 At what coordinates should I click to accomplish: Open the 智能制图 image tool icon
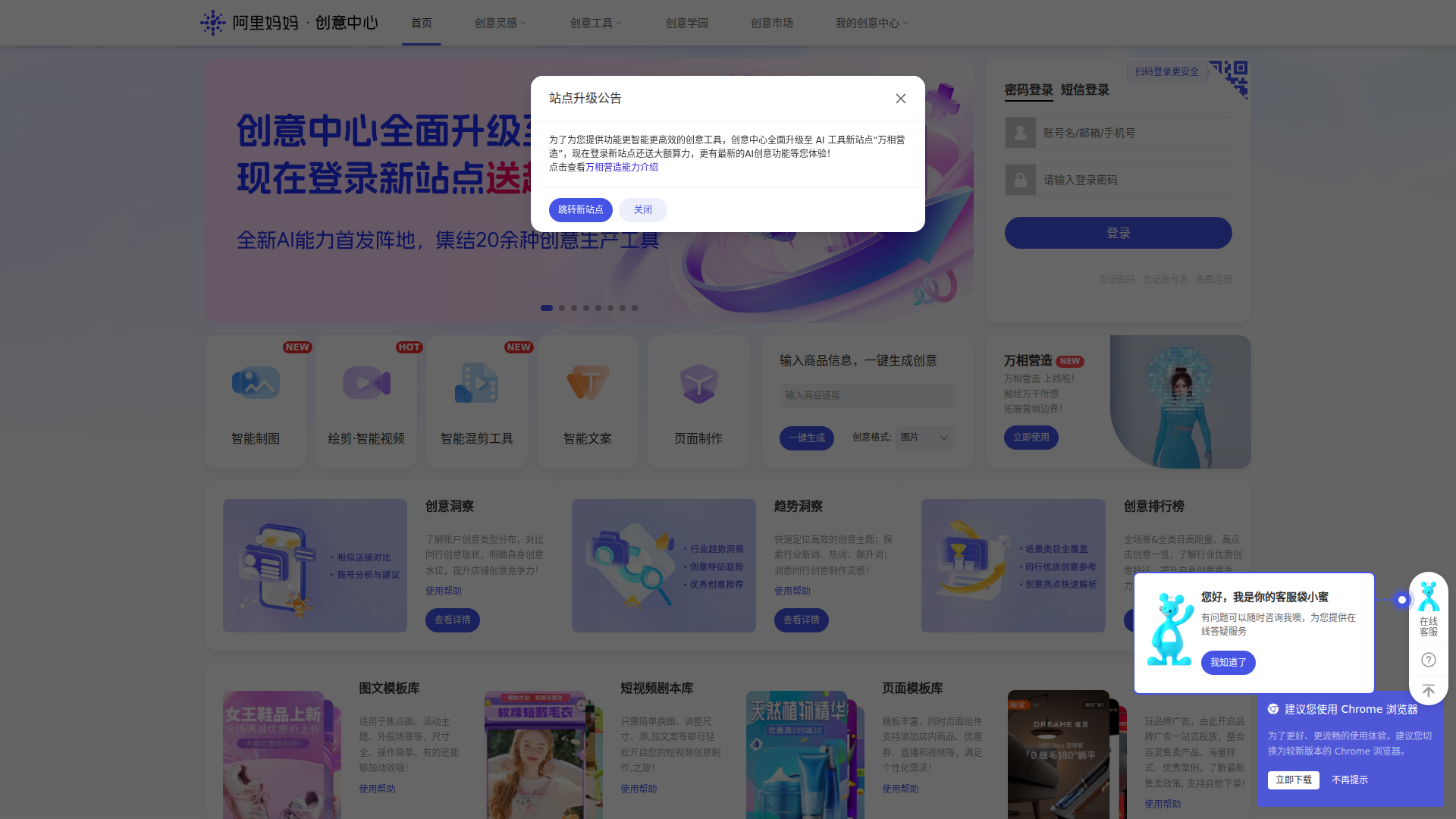coord(256,383)
